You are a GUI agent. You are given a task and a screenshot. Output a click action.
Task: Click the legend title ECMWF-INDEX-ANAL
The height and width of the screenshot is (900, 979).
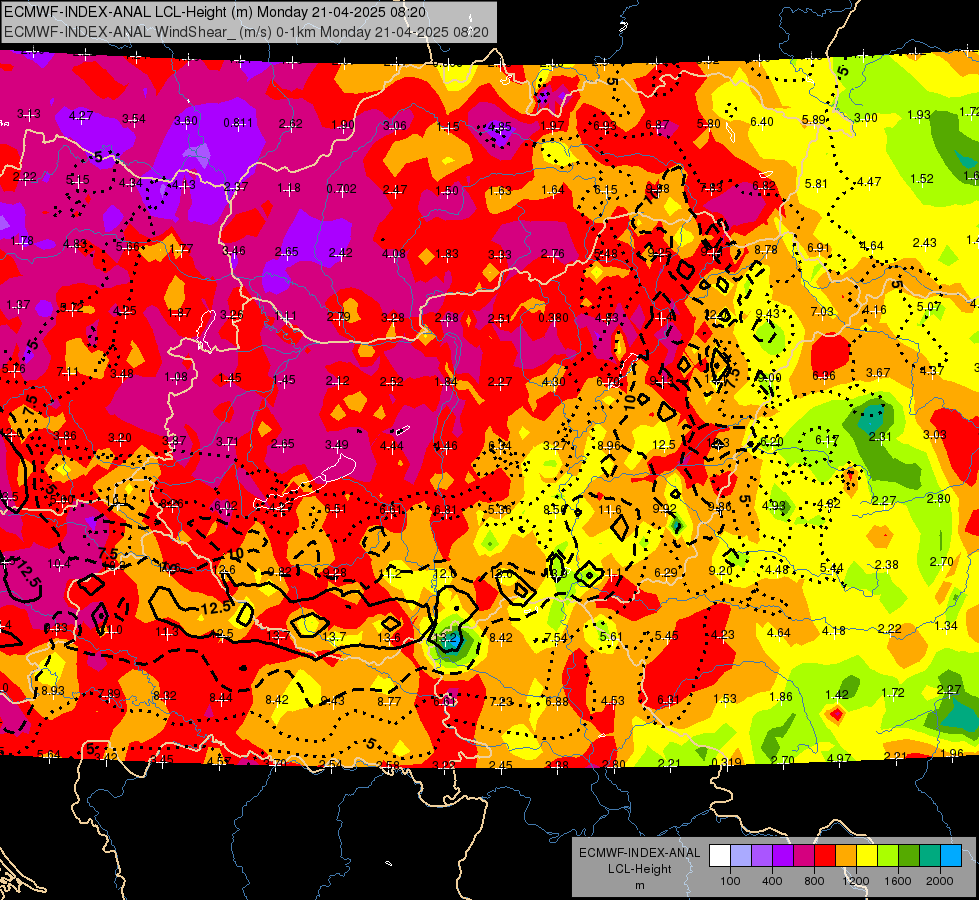pos(639,853)
